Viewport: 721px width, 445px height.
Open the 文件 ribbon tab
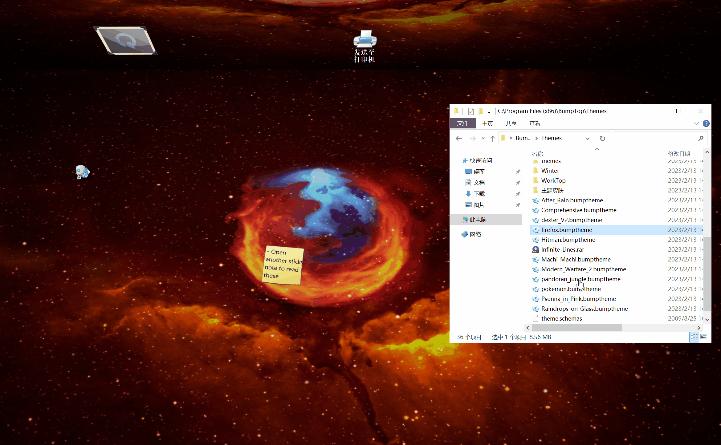coord(463,123)
